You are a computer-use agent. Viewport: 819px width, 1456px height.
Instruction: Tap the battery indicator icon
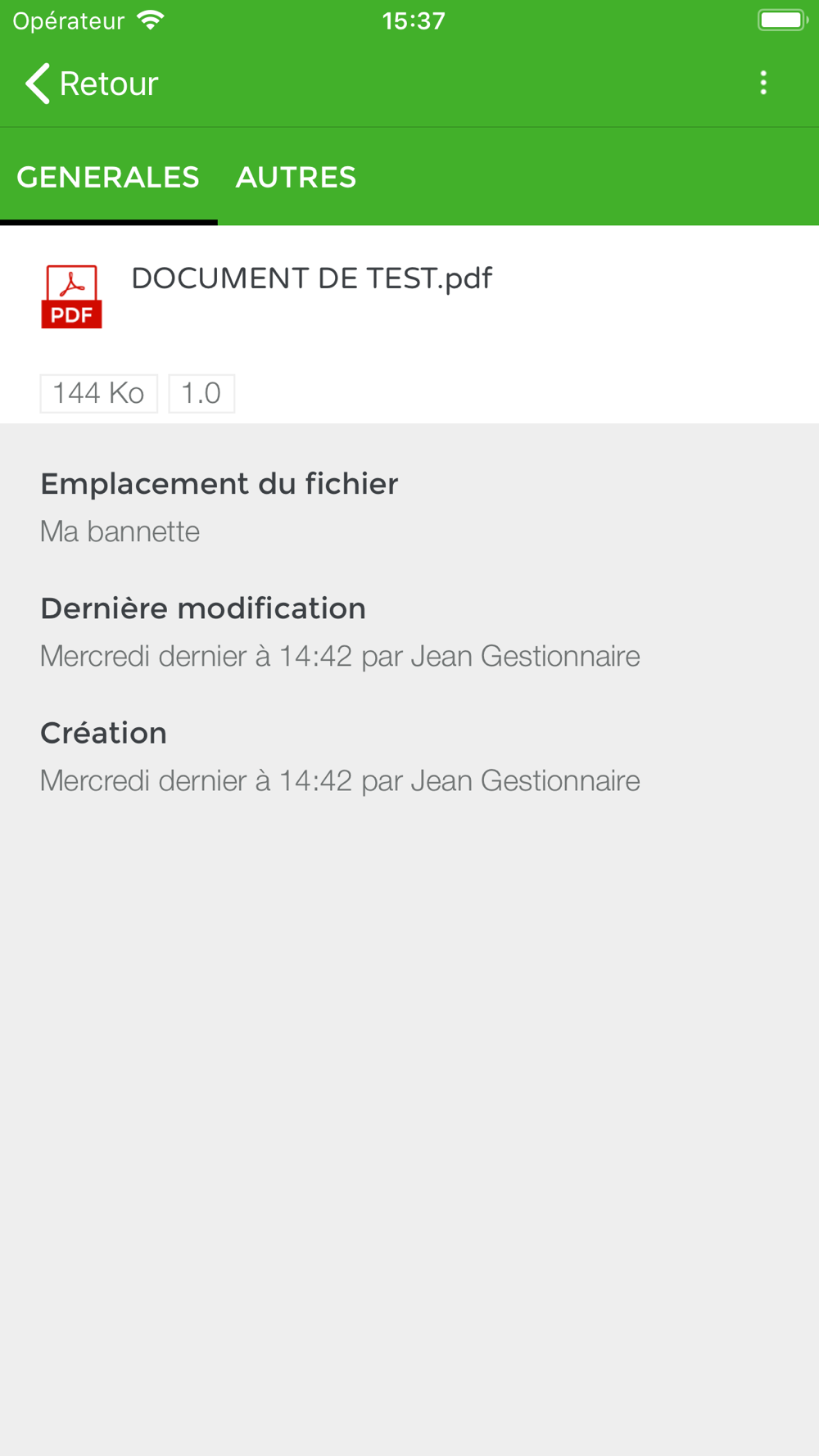click(783, 20)
